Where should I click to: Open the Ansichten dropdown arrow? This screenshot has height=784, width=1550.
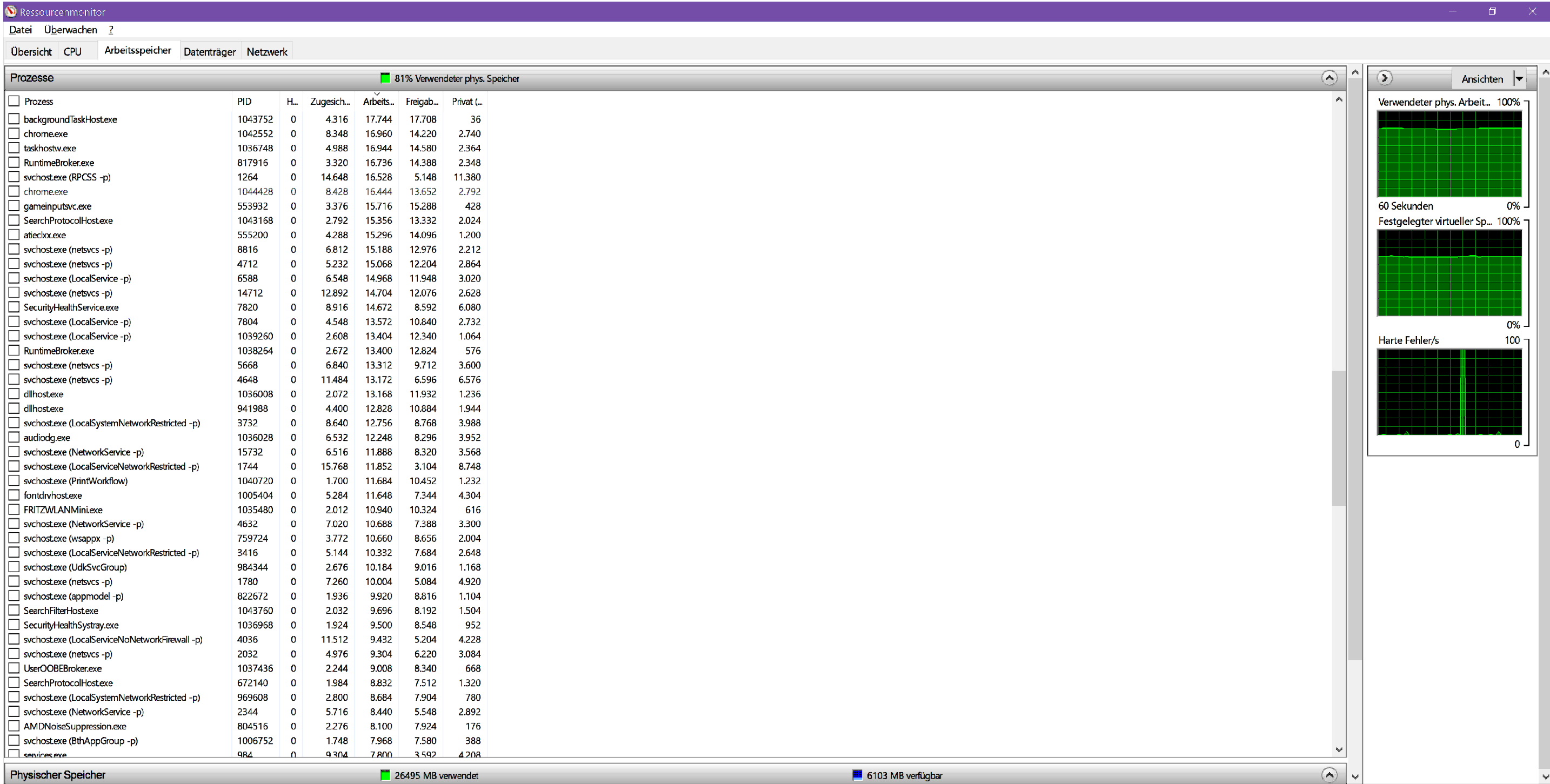1519,79
